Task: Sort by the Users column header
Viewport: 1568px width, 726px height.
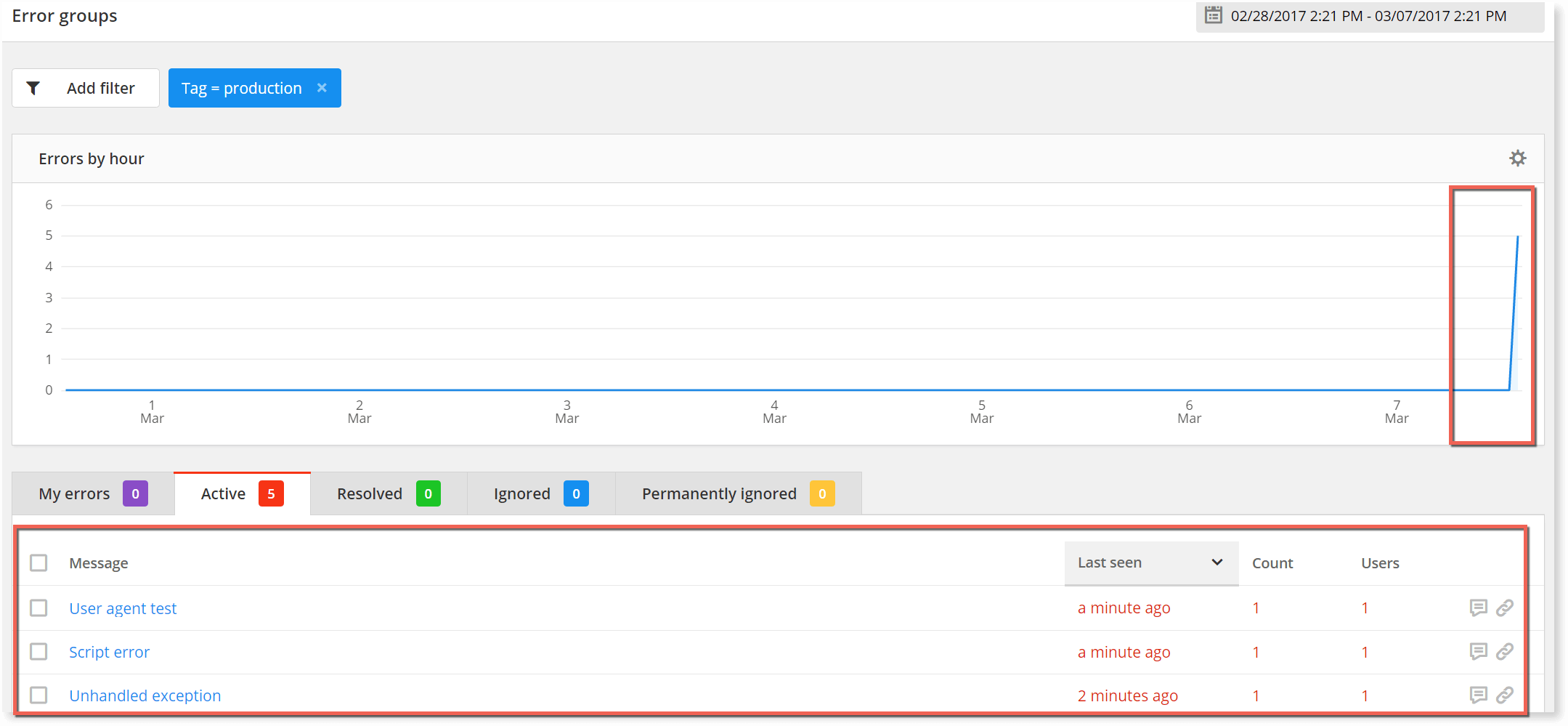Action: click(1380, 563)
